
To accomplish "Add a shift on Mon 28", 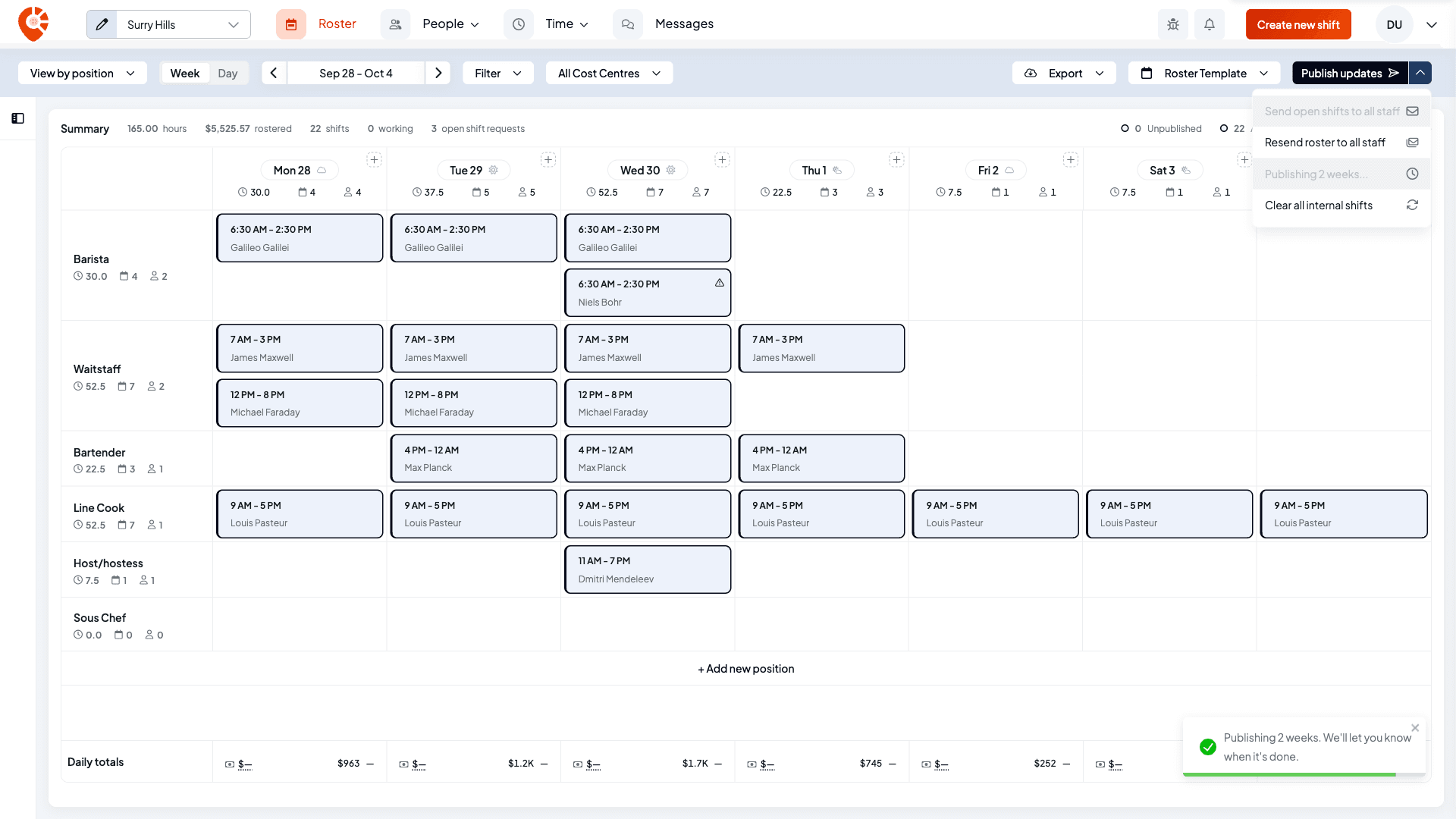I will pos(374,160).
